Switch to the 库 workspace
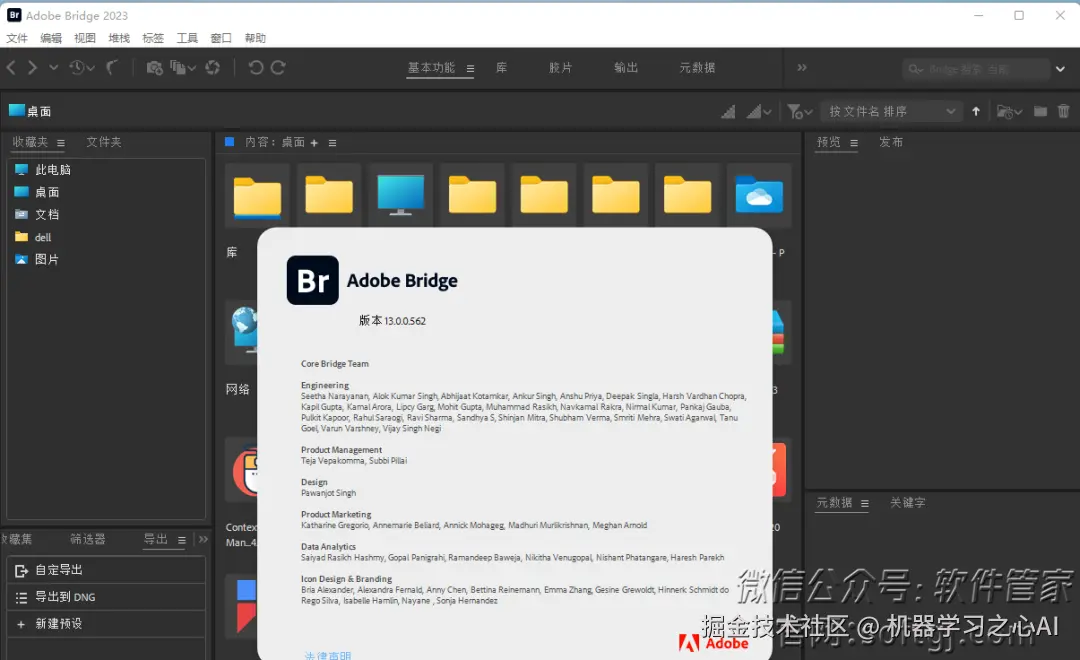 pyautogui.click(x=501, y=68)
